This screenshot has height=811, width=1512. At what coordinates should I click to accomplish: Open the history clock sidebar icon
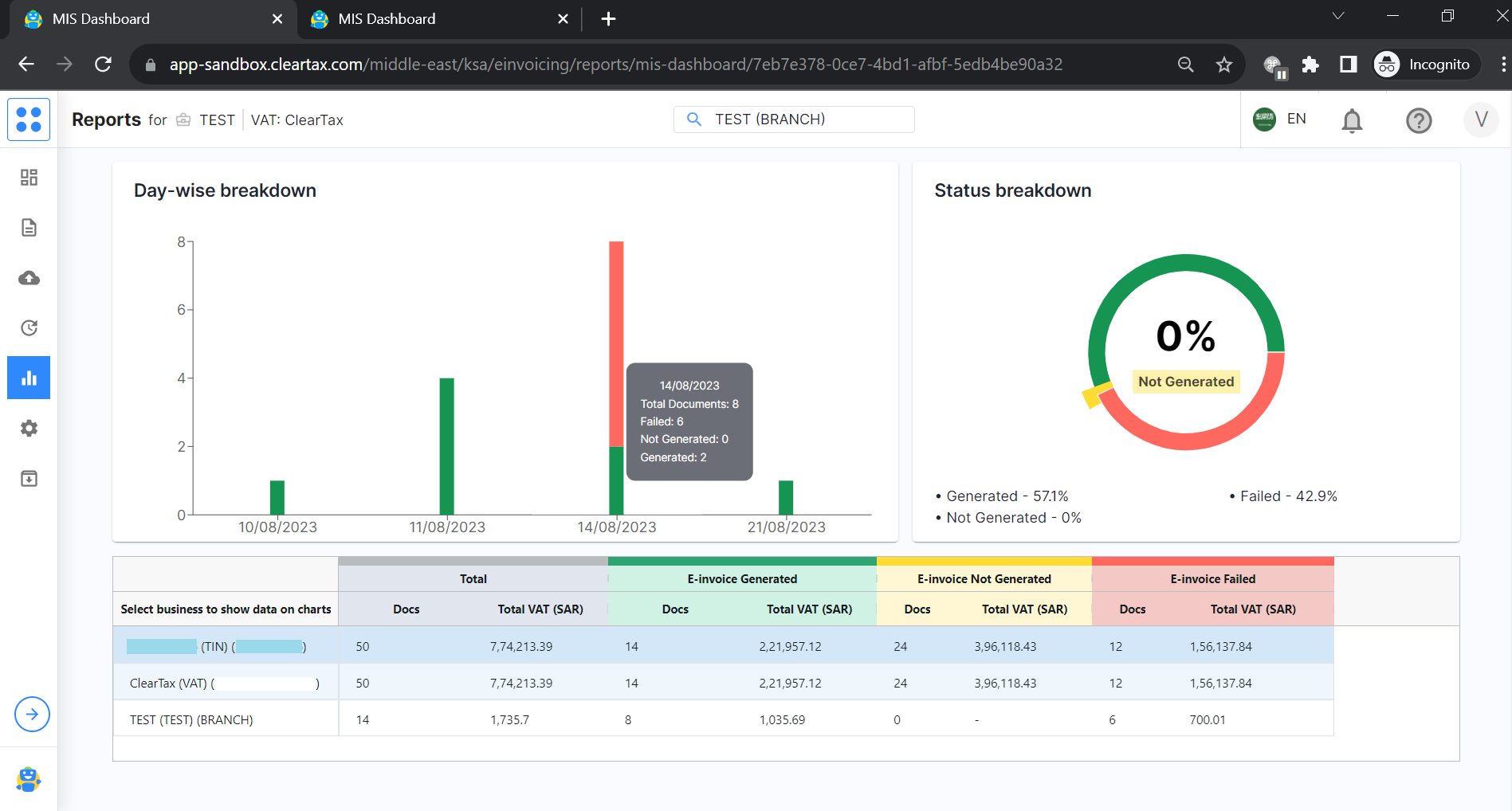pyautogui.click(x=29, y=328)
